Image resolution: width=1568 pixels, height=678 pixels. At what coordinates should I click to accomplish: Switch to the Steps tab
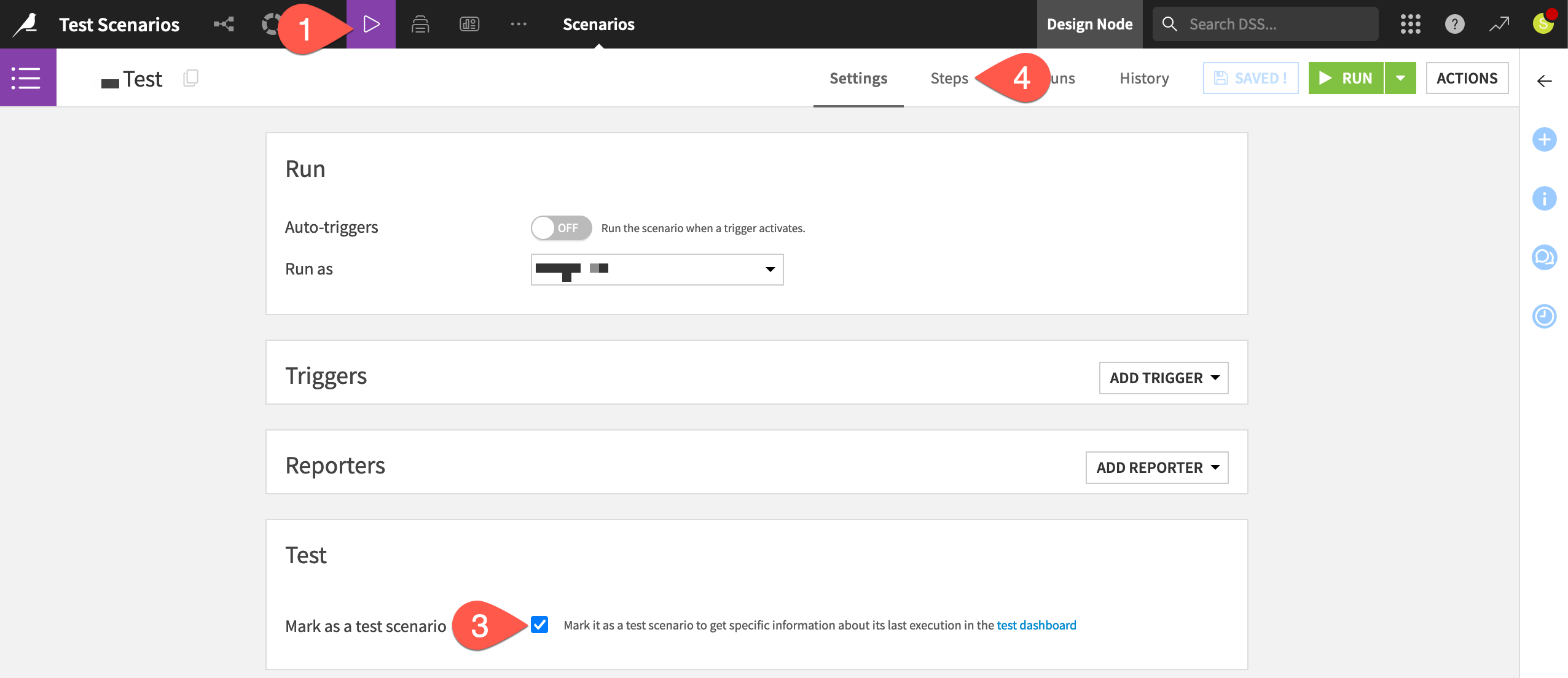coord(949,78)
